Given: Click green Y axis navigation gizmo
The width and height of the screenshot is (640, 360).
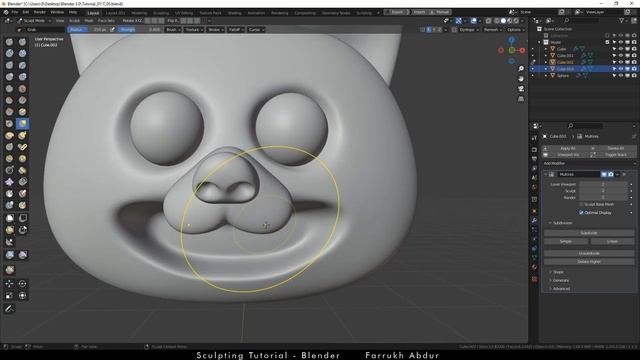Looking at the screenshot, I should [x=511, y=50].
